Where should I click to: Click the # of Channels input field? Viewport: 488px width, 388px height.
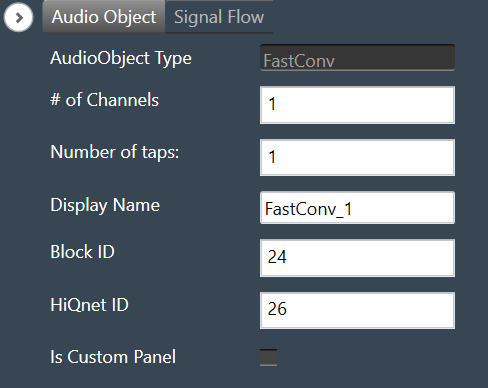coord(357,105)
